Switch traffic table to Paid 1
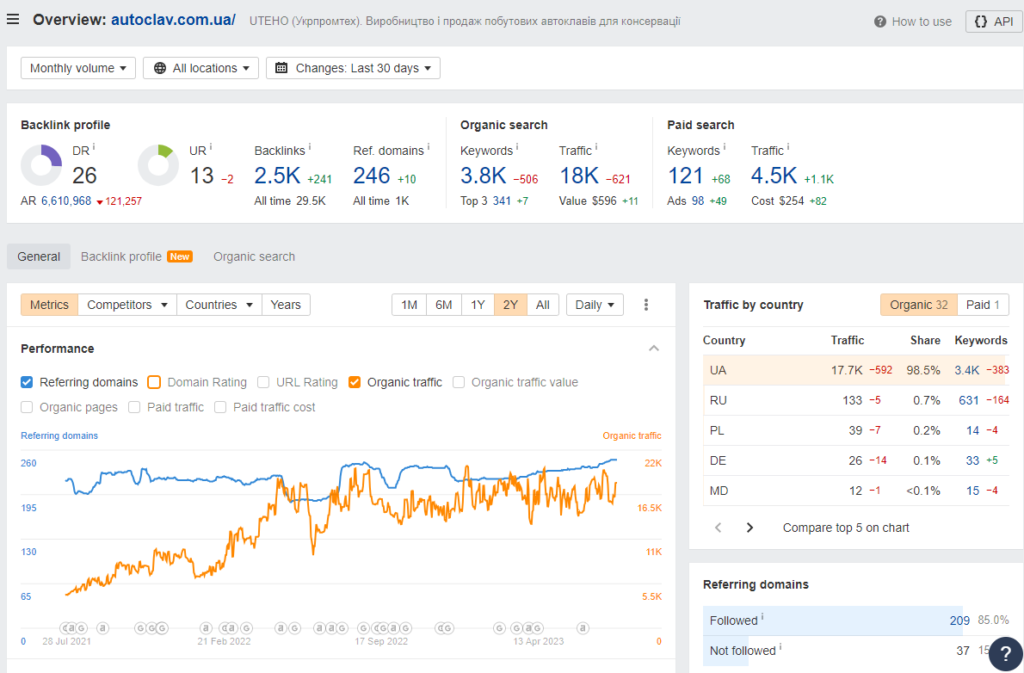The image size is (1024, 673). [x=983, y=305]
